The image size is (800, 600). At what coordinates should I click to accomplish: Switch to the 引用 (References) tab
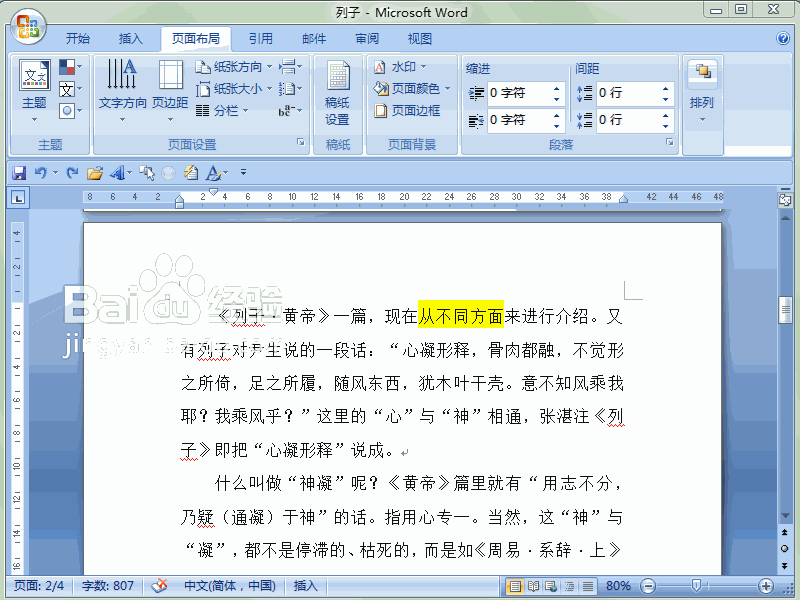click(260, 39)
